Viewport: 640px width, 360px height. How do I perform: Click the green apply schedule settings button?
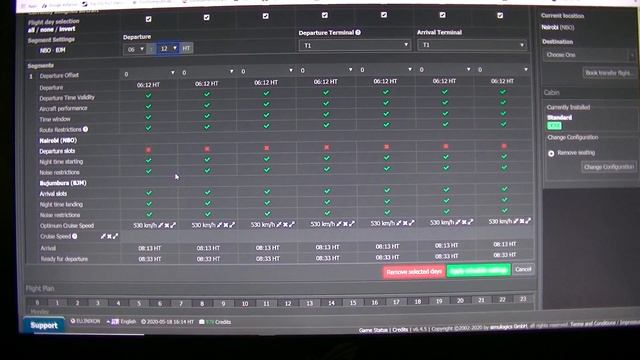[x=478, y=271]
